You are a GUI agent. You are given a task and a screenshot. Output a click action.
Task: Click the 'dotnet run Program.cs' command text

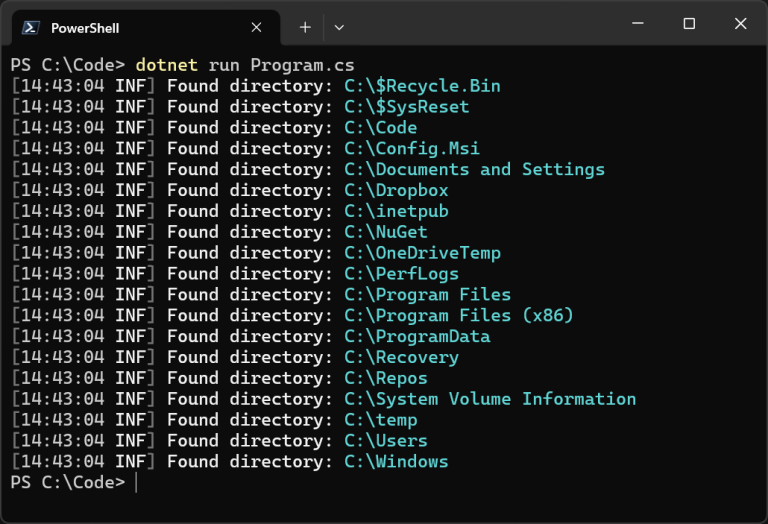tap(245, 65)
